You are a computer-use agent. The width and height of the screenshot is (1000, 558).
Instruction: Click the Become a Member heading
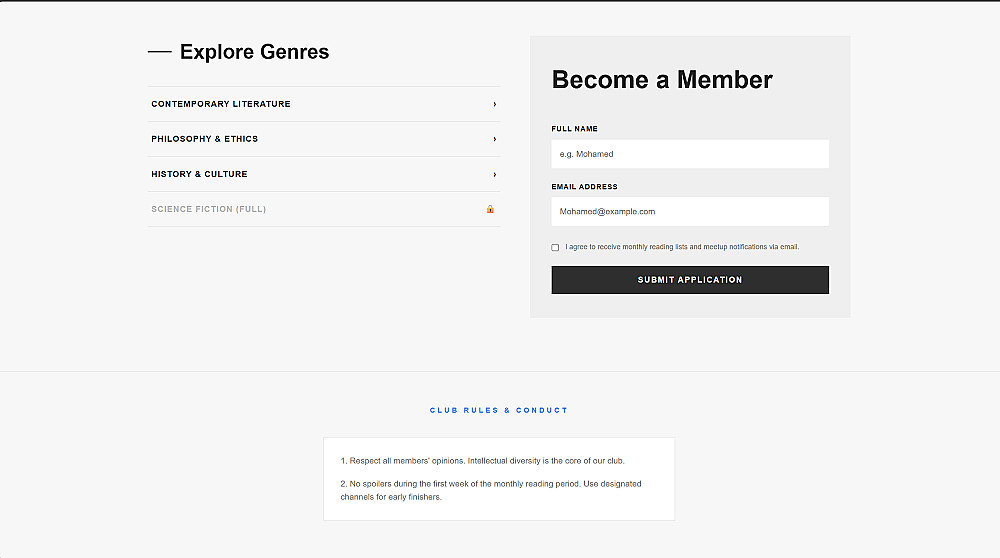(x=662, y=80)
